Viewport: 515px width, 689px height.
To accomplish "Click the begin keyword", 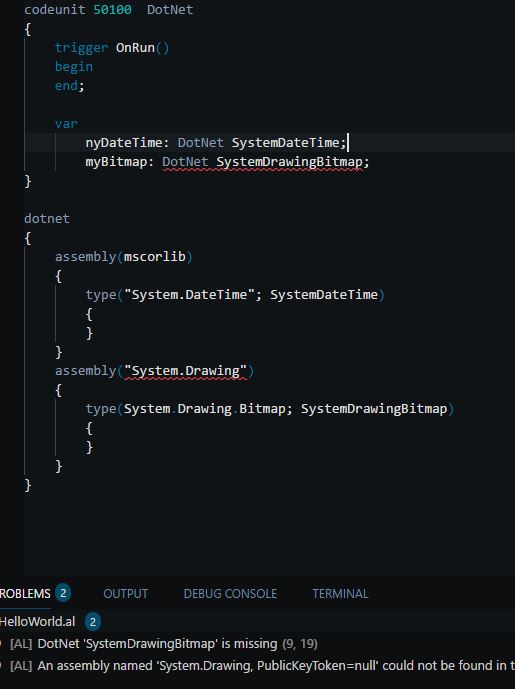I will 74,67.
